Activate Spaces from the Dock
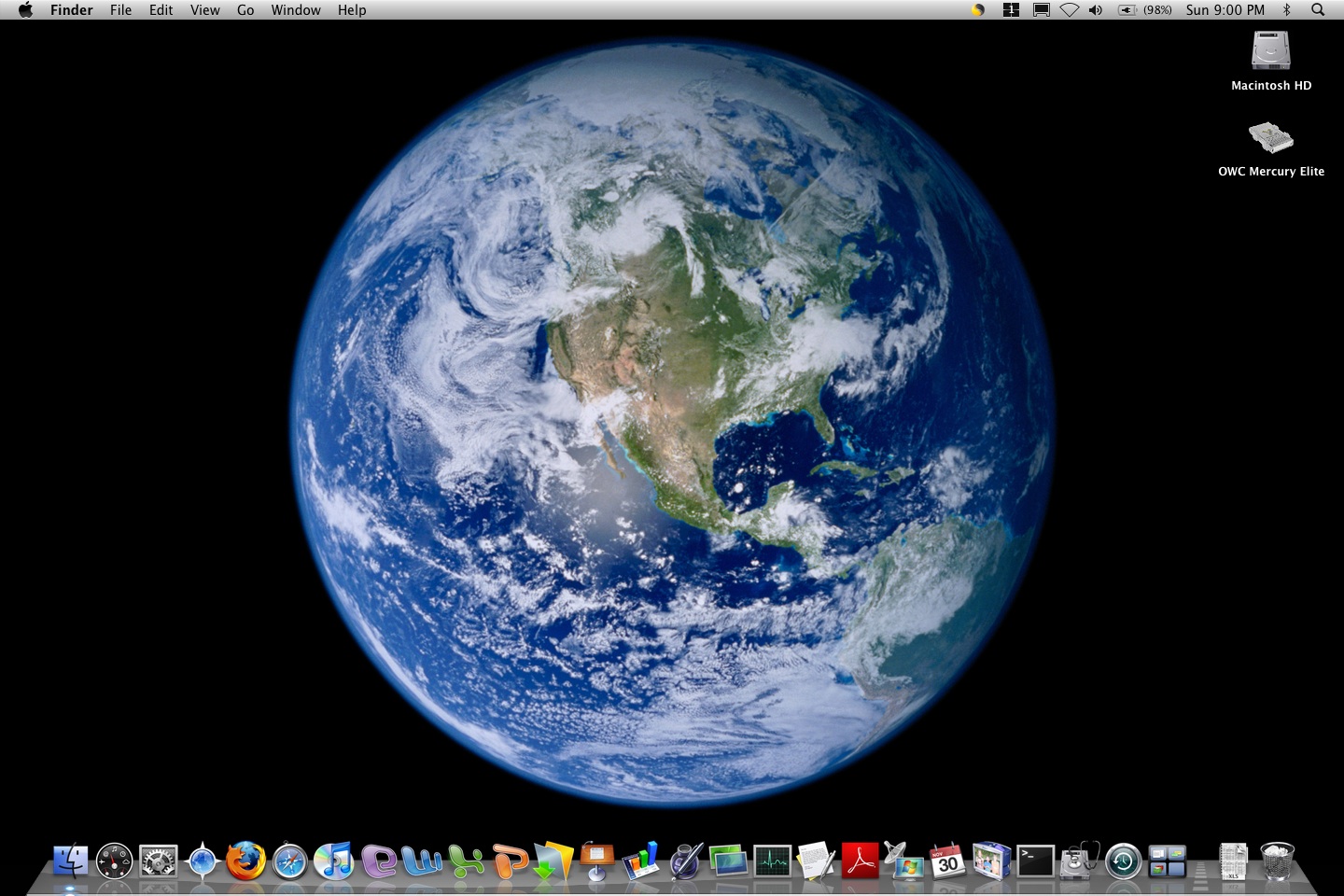This screenshot has height=896, width=1344. point(1167,861)
